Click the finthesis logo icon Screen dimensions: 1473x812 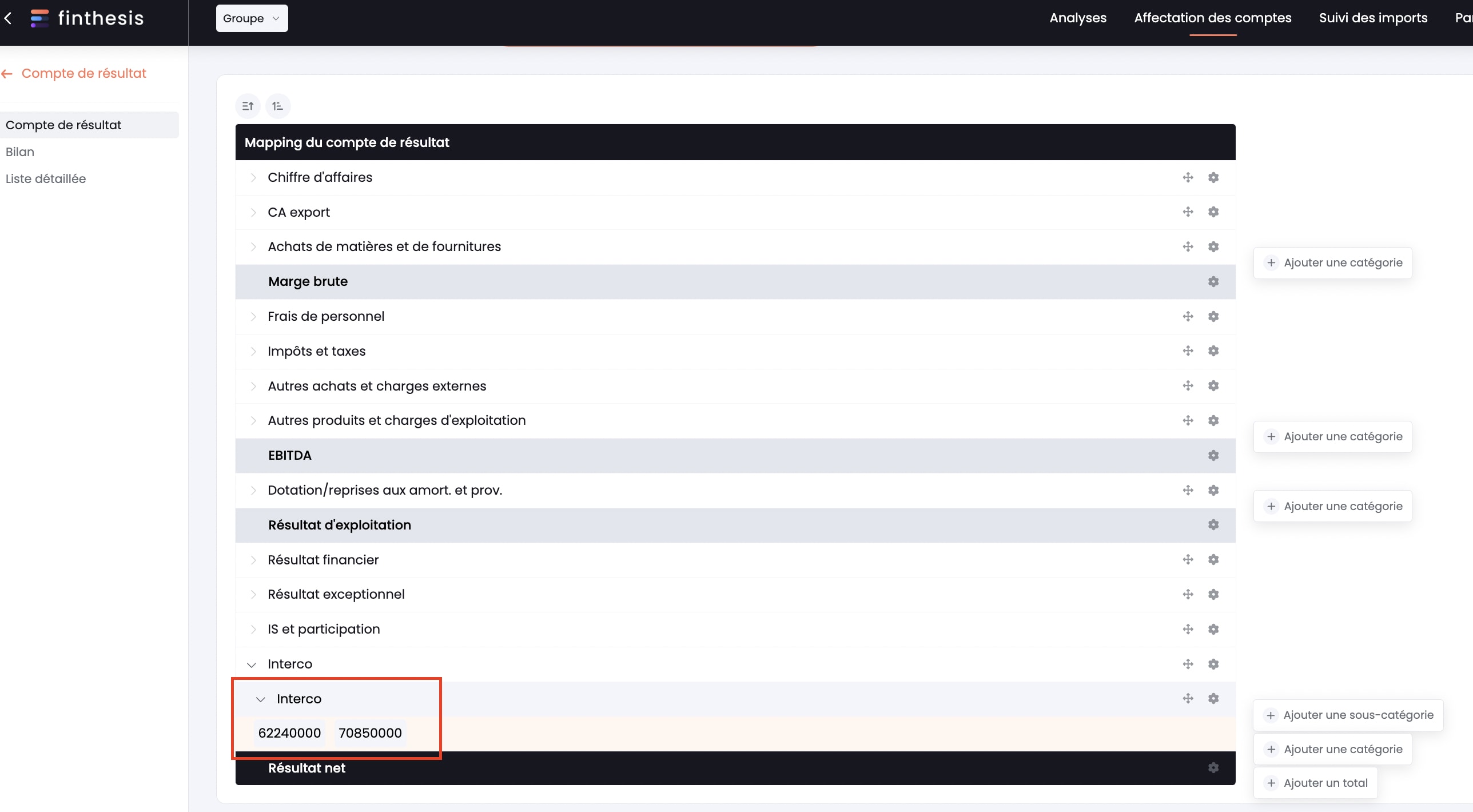(x=39, y=18)
